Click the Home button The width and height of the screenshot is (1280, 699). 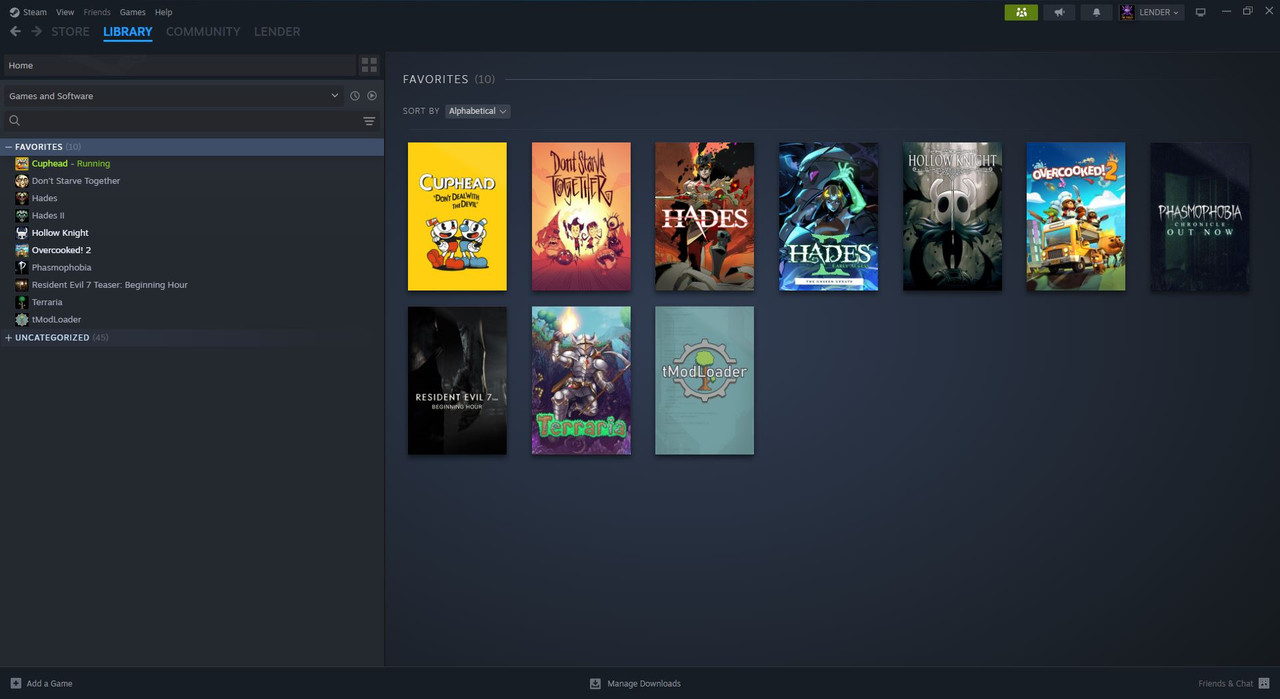point(180,65)
